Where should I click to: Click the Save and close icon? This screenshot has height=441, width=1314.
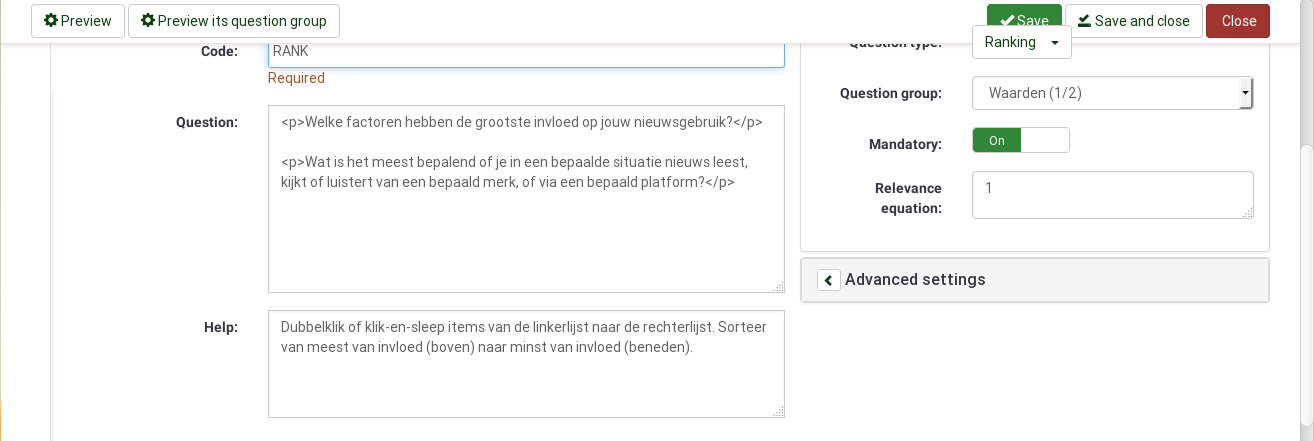tap(1084, 21)
